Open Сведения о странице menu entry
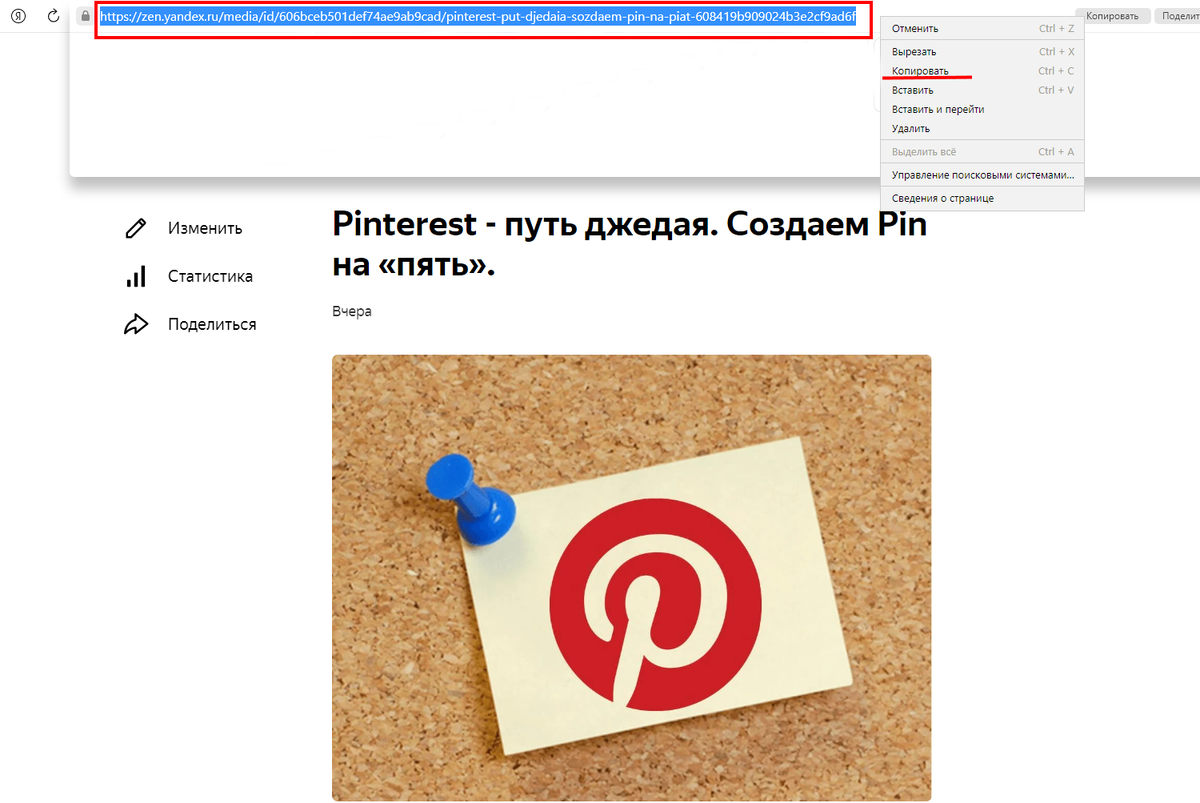This screenshot has height=803, width=1200. point(983,198)
